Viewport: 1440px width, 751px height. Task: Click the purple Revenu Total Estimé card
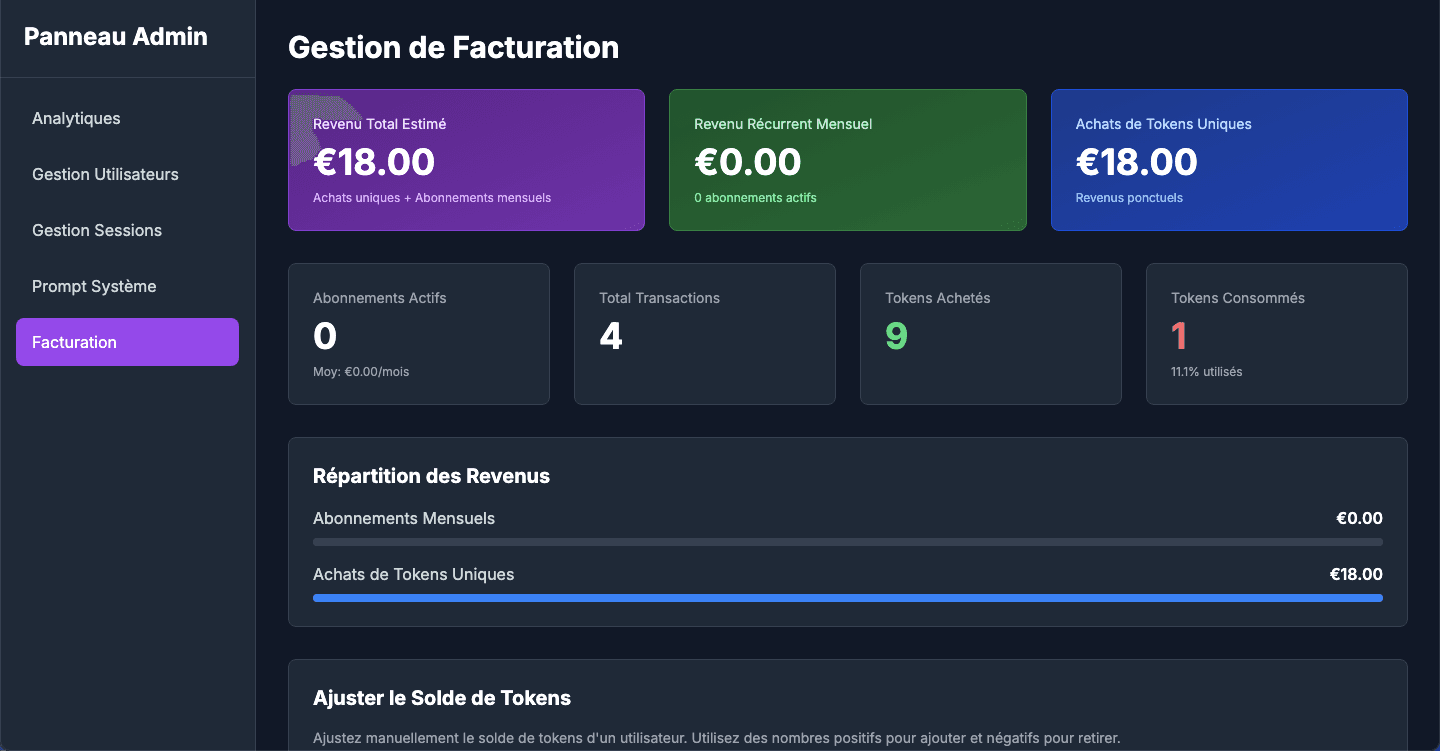[x=466, y=160]
